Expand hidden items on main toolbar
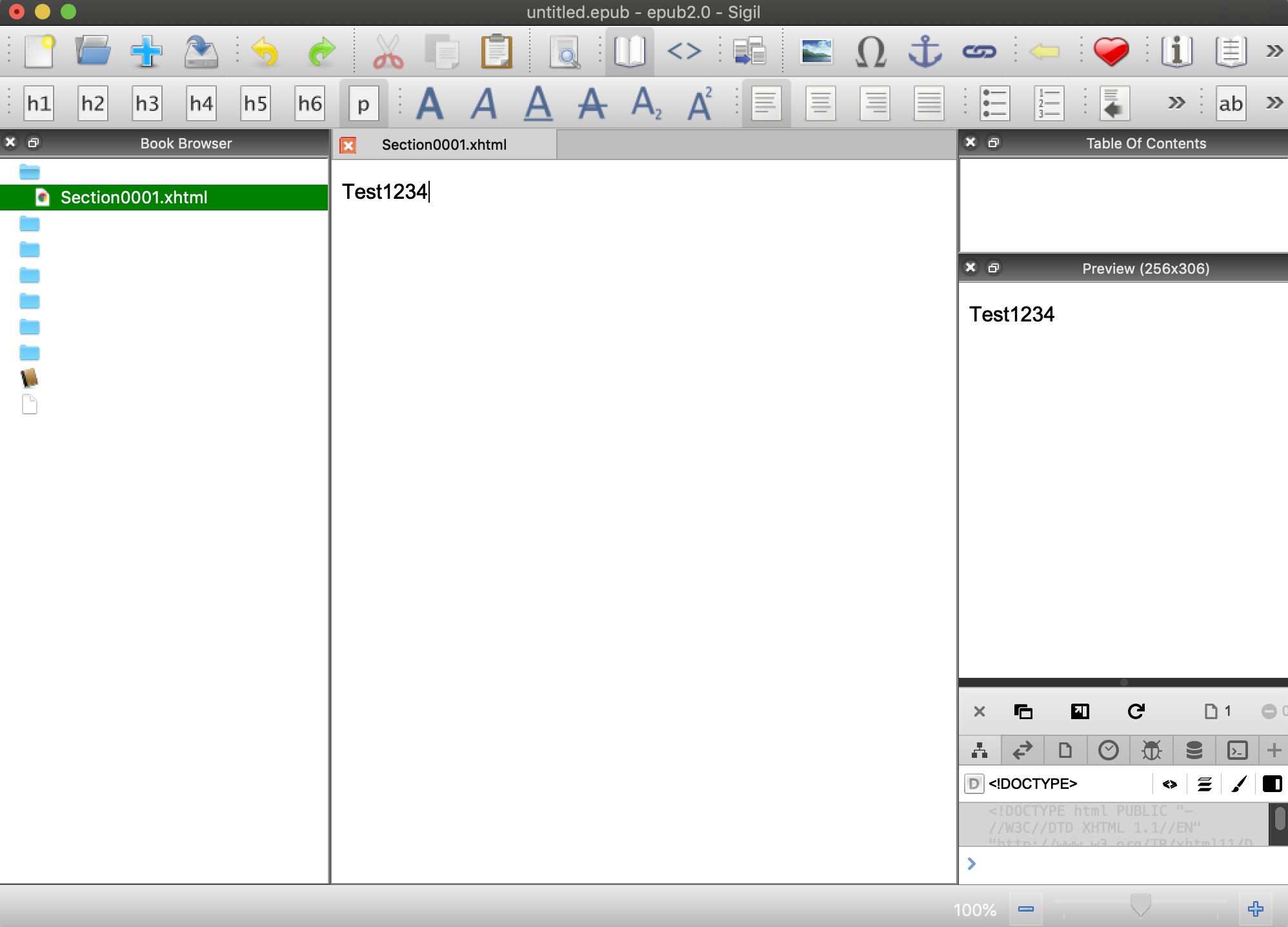Viewport: 1288px width, 927px height. (x=1274, y=51)
